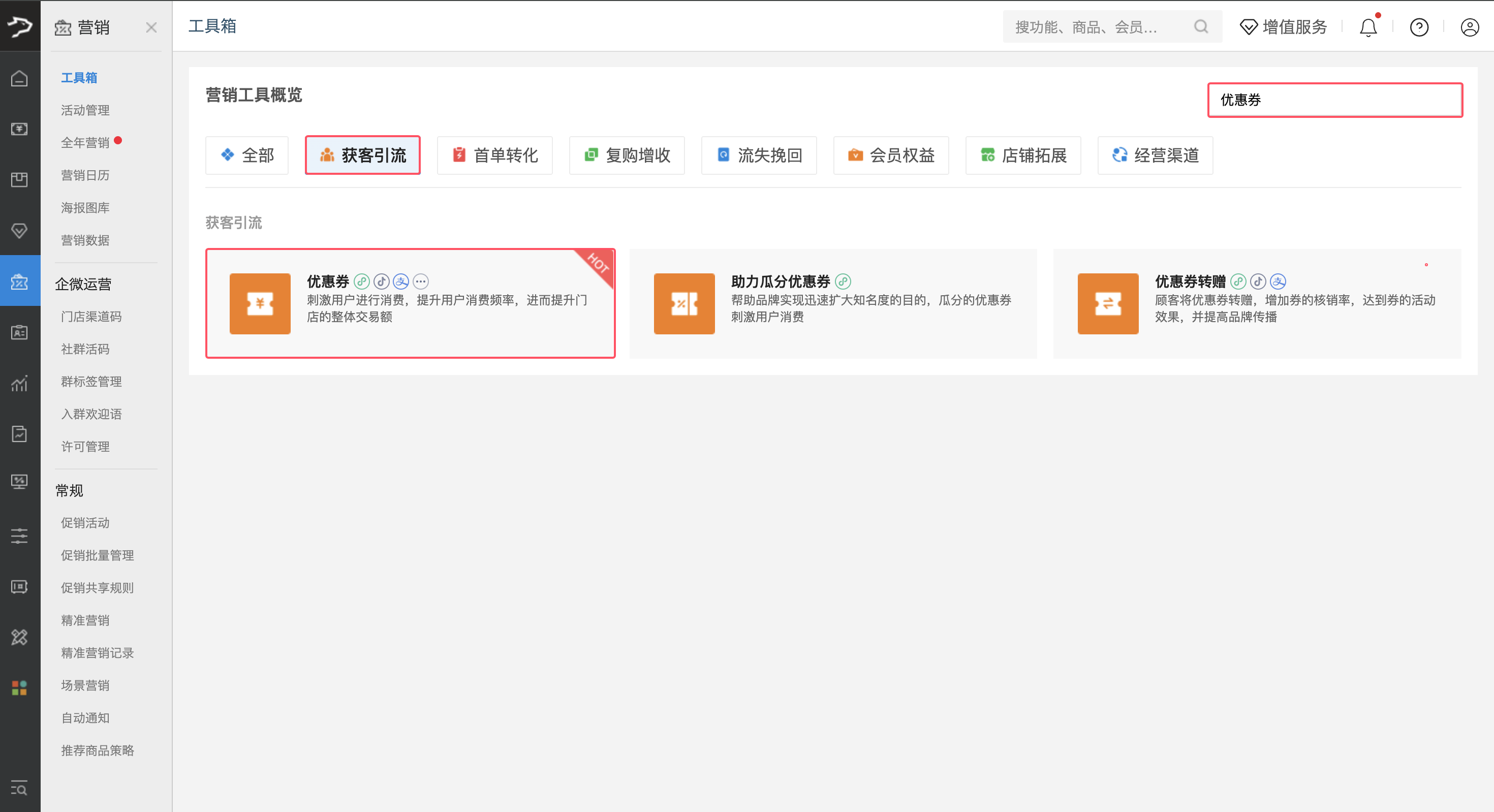The height and width of the screenshot is (812, 1494).
Task: Click the home icon in dark sidebar
Action: (x=19, y=78)
